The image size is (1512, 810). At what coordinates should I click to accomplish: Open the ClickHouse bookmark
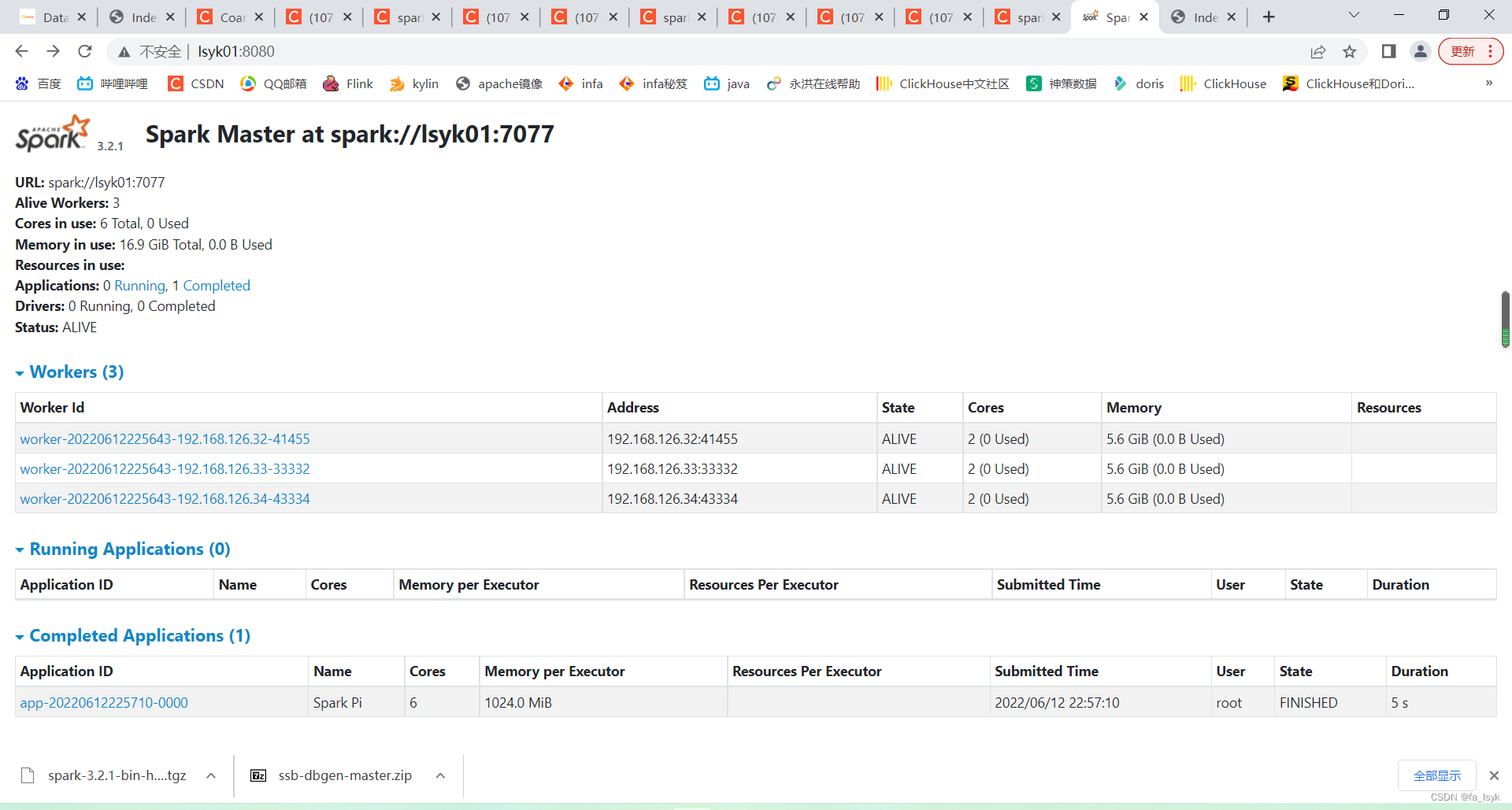[1223, 83]
